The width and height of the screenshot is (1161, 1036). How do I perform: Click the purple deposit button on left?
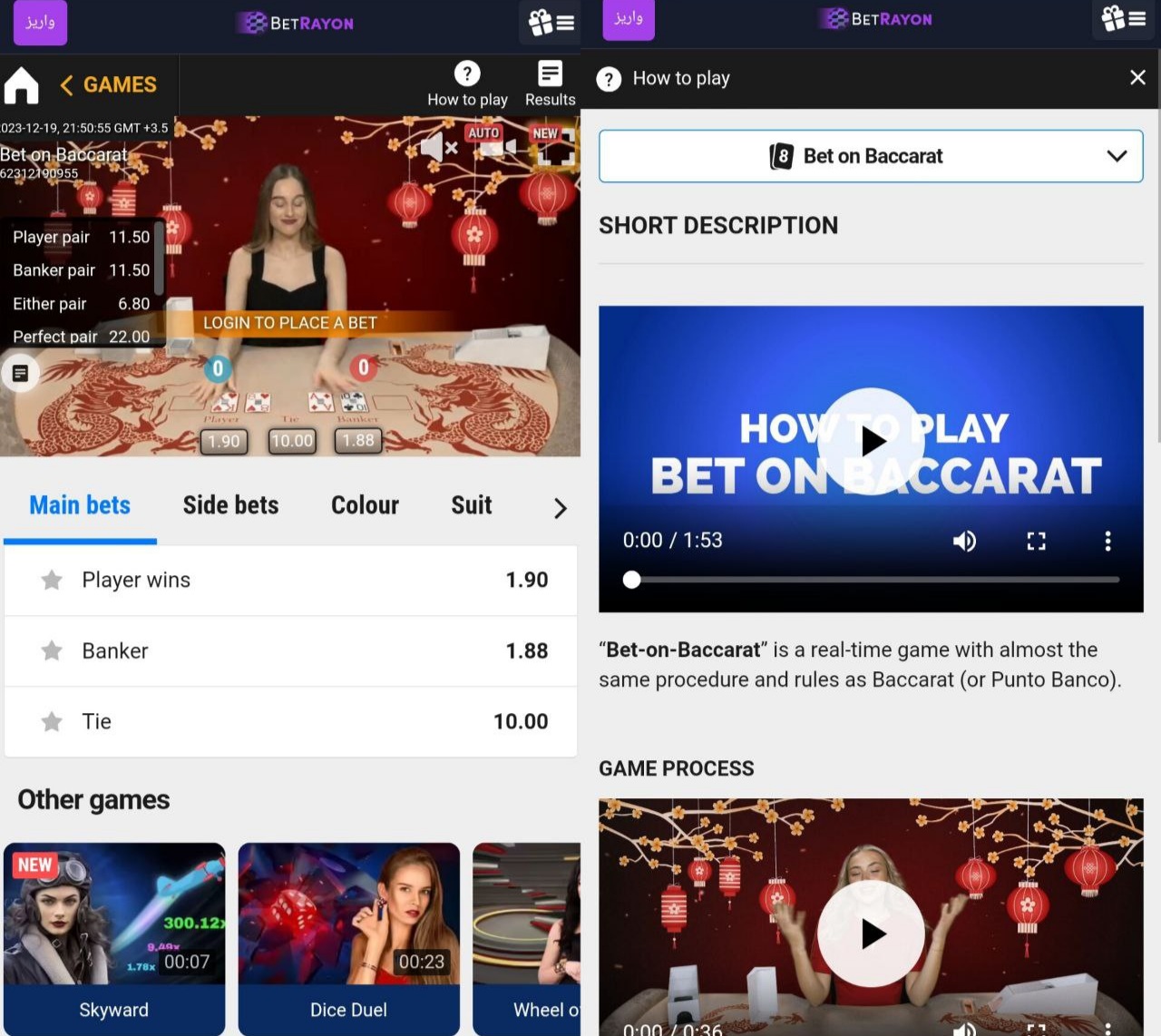pos(40,22)
